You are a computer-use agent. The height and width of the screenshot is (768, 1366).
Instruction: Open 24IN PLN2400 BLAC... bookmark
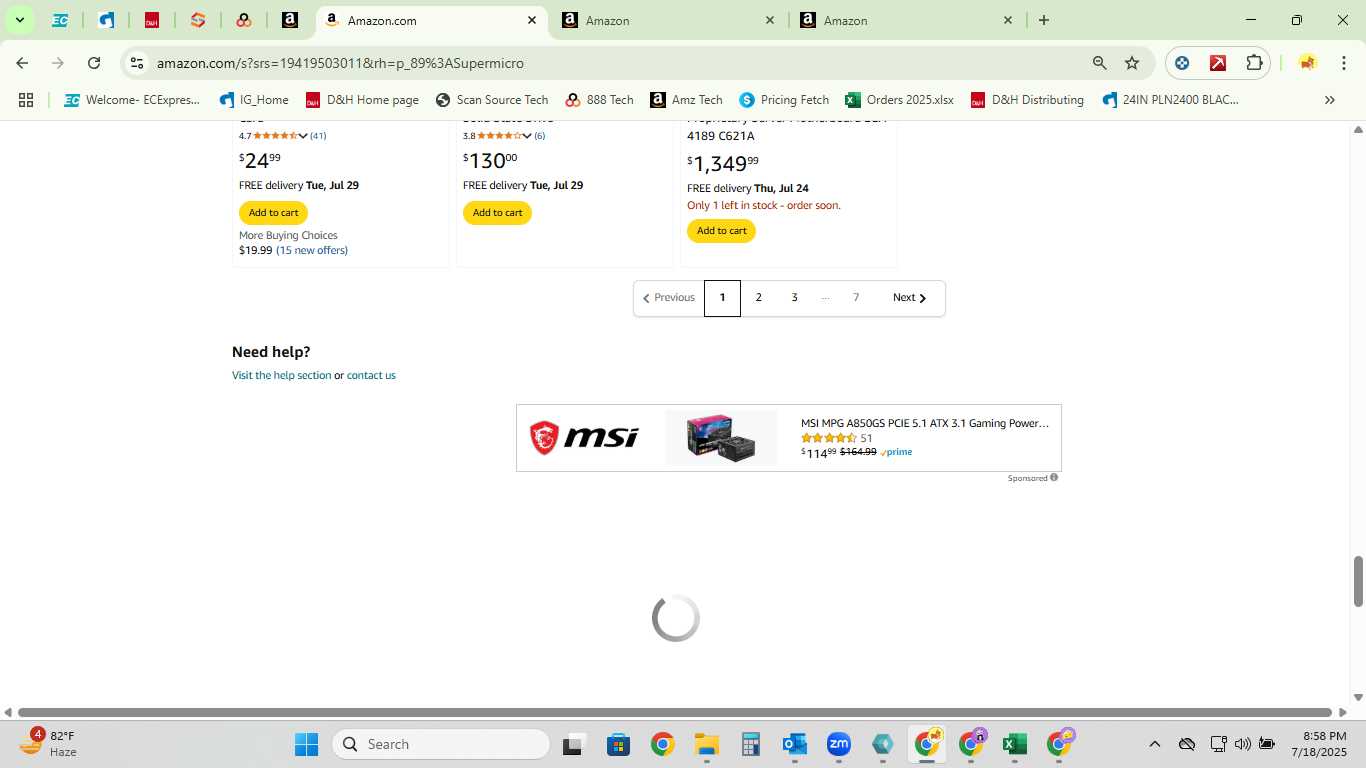pyautogui.click(x=1170, y=100)
